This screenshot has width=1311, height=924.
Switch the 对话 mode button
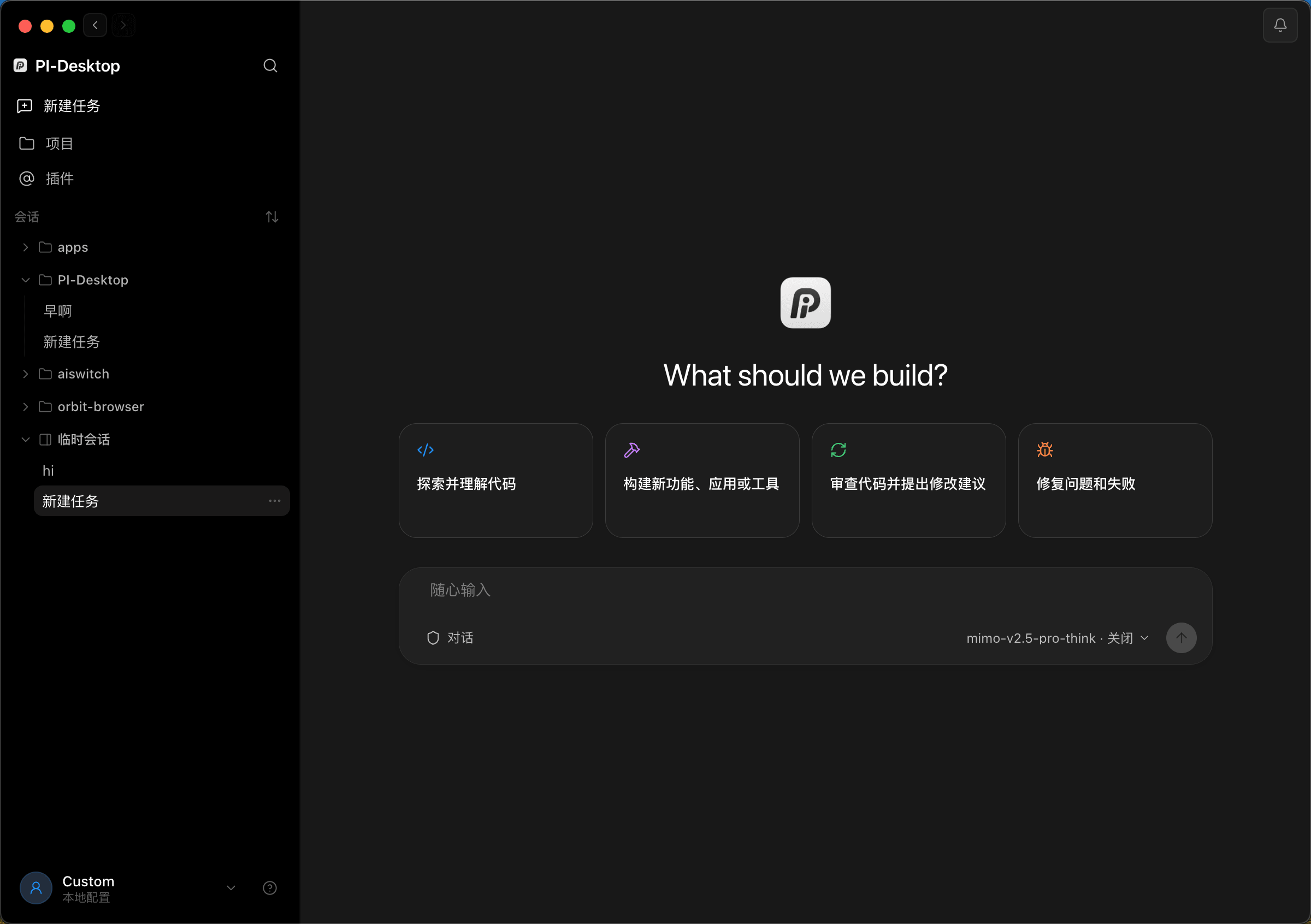[x=450, y=637]
